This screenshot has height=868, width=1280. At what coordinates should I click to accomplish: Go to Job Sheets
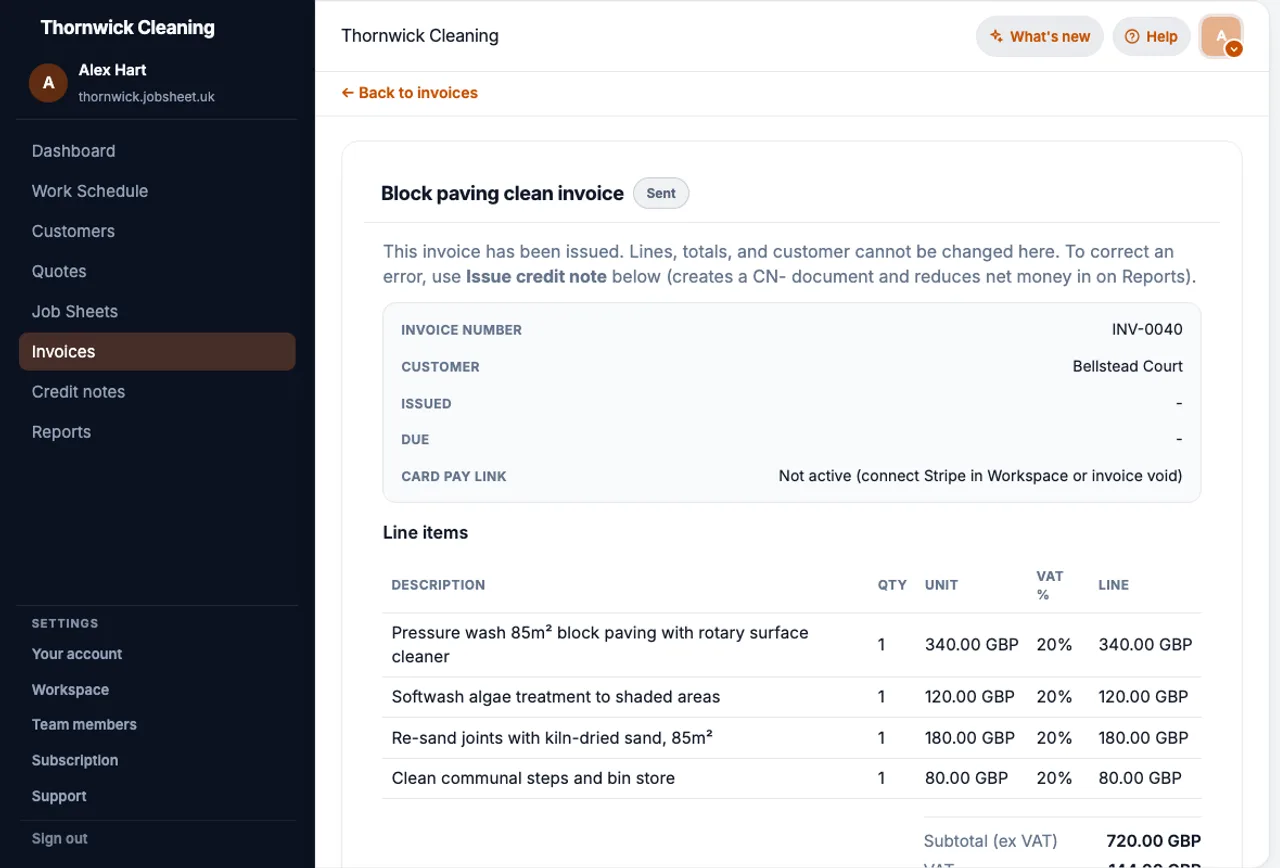tap(75, 311)
